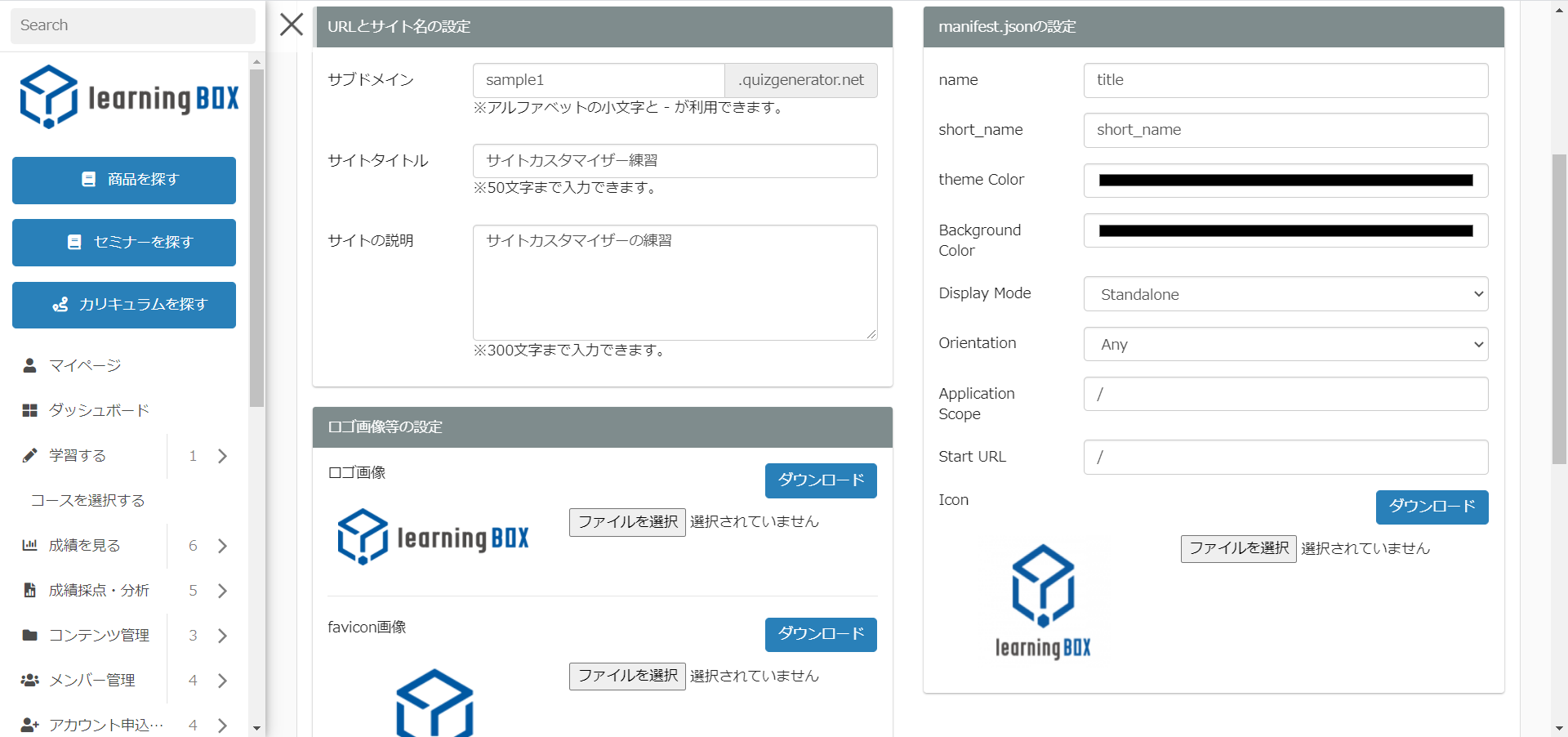Click the person icon beside マイページ
The width and height of the screenshot is (1568, 737).
[x=29, y=365]
